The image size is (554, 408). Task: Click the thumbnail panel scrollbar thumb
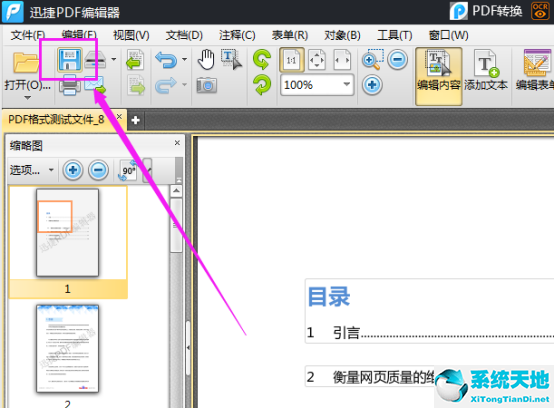176,225
